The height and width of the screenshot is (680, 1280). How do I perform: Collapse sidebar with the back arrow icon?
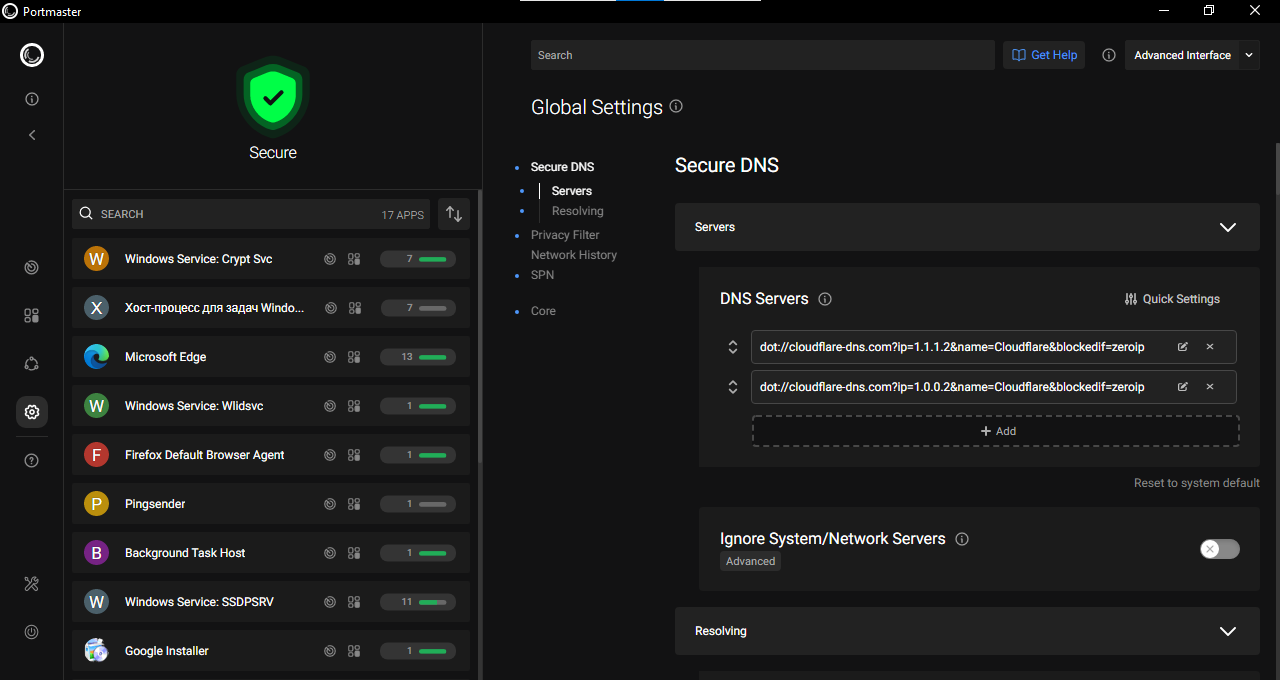coord(32,135)
